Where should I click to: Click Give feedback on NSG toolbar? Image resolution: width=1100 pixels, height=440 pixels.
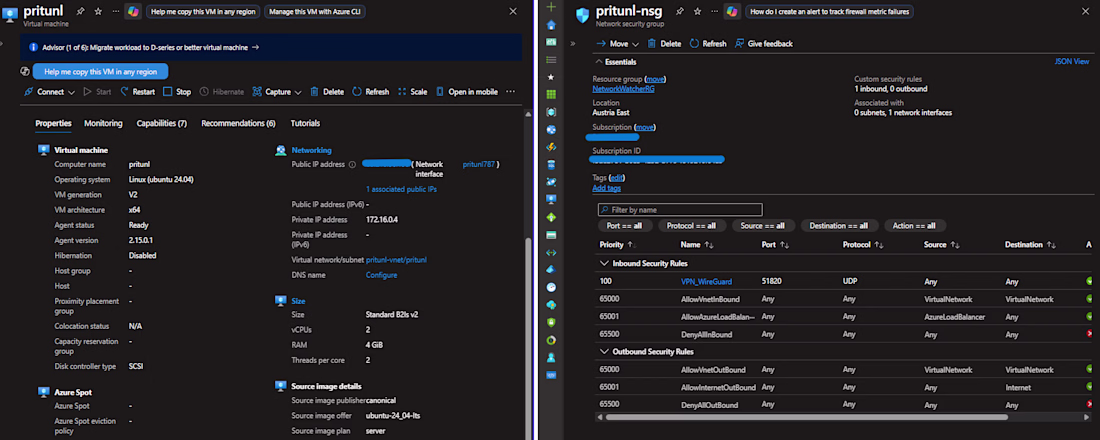click(763, 44)
